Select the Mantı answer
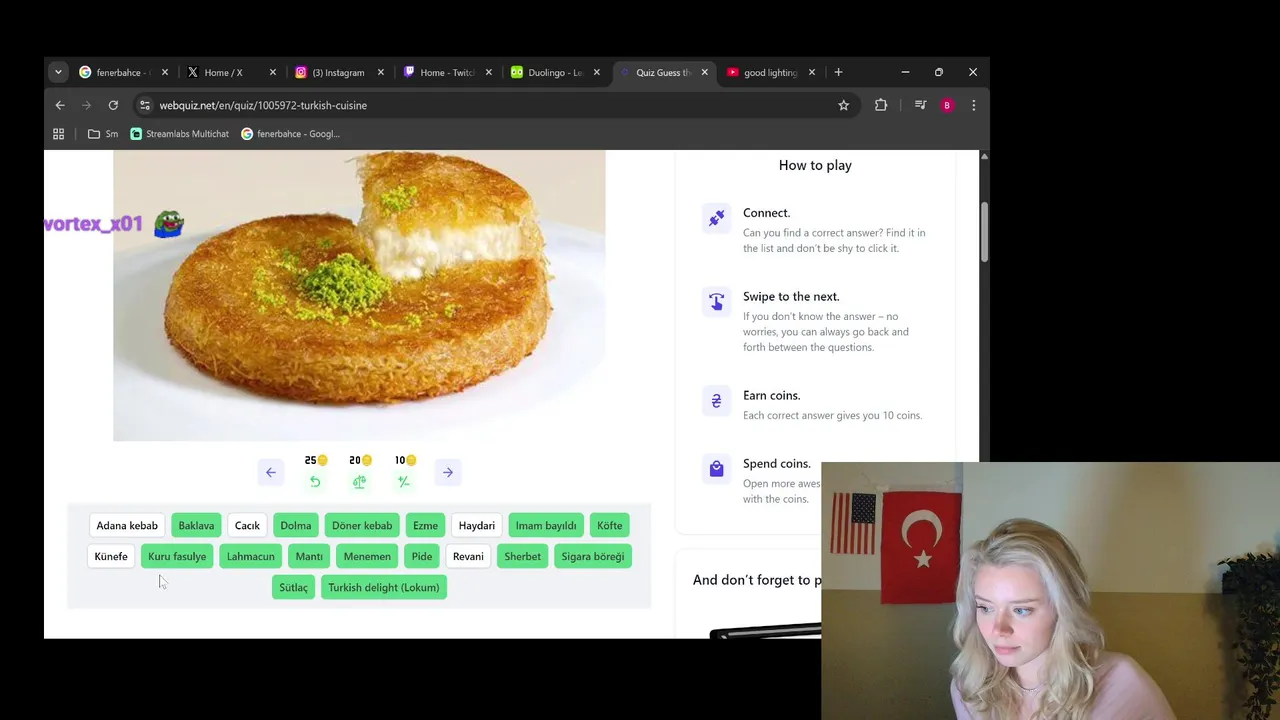 click(x=309, y=556)
